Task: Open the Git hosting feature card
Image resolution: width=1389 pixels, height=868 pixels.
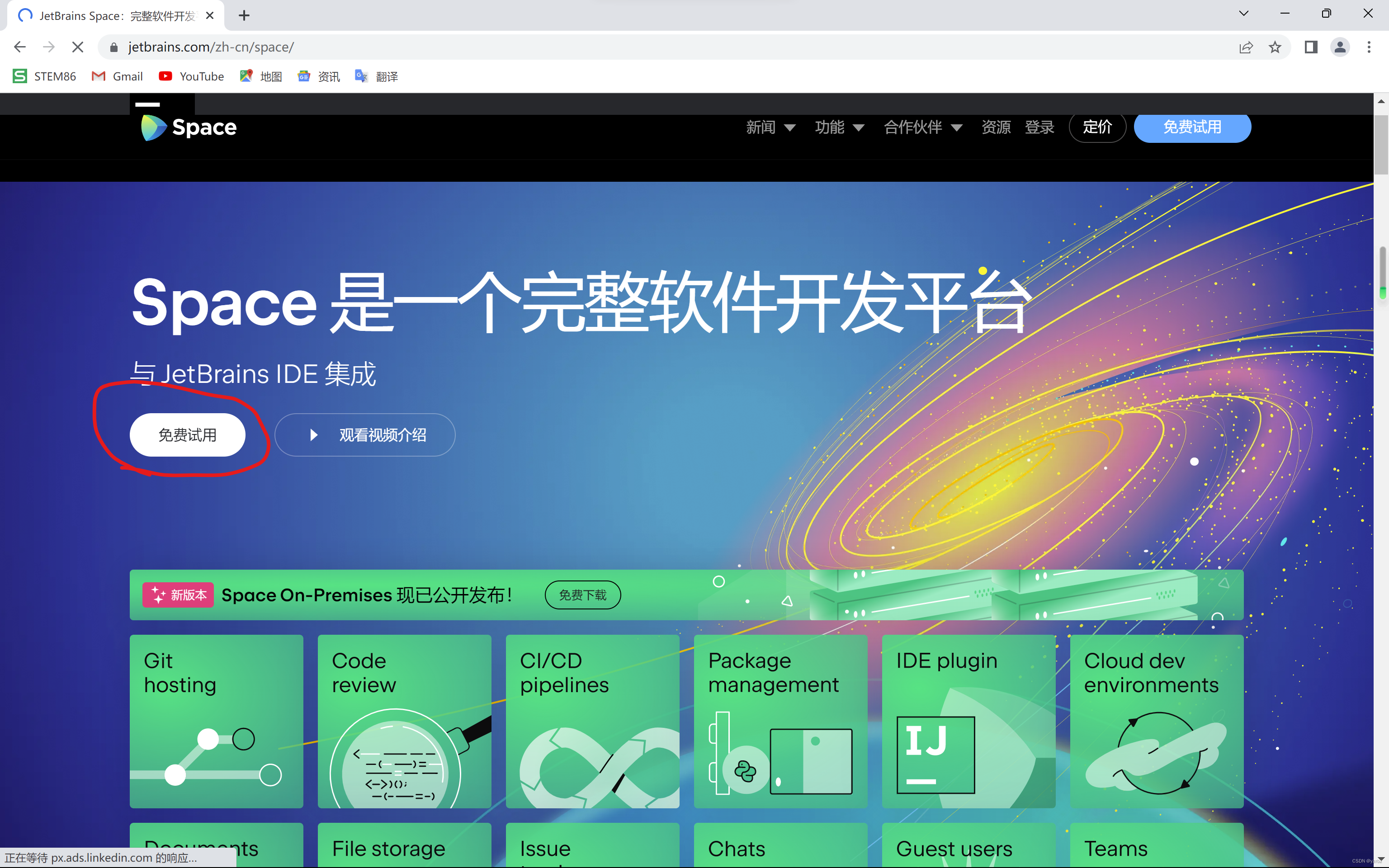Action: 217,721
